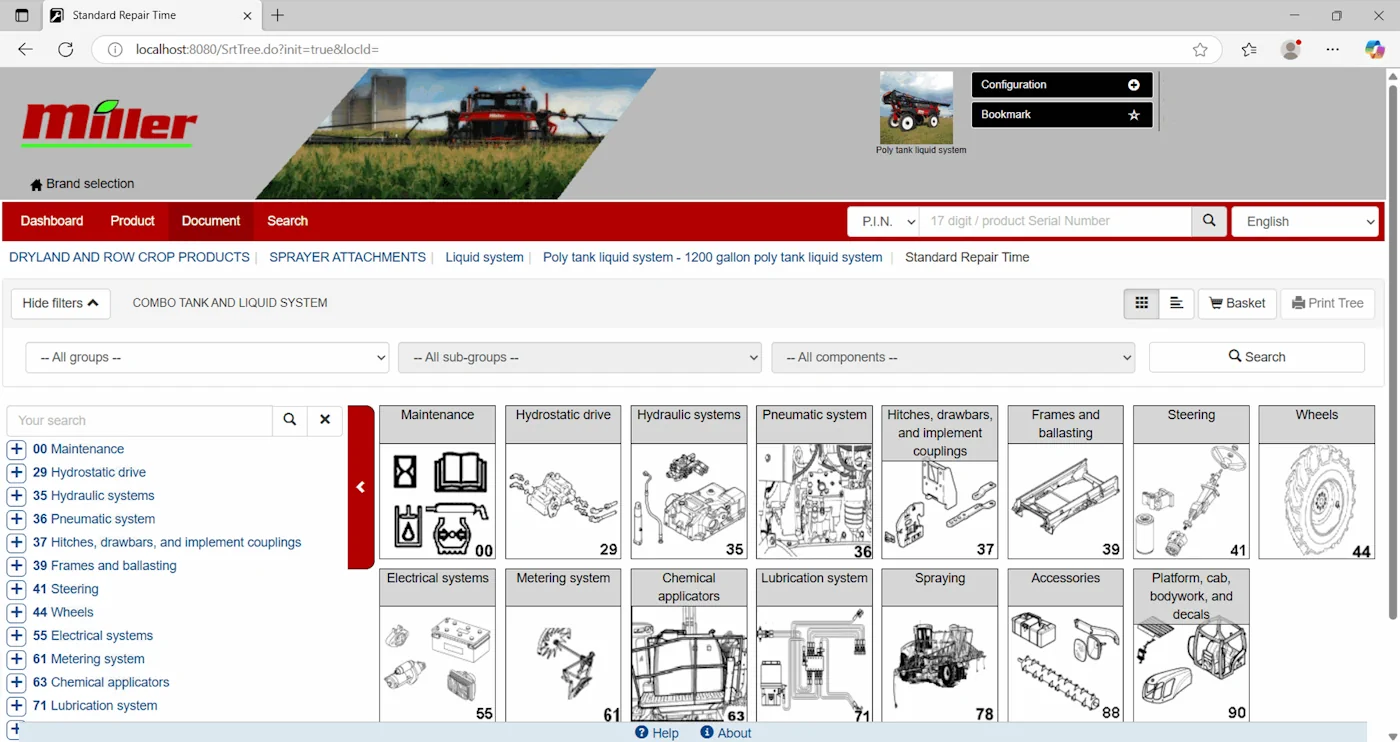Image resolution: width=1400 pixels, height=742 pixels.
Task: Expand 29 Hydrostatic drive tree node
Action: (x=16, y=472)
